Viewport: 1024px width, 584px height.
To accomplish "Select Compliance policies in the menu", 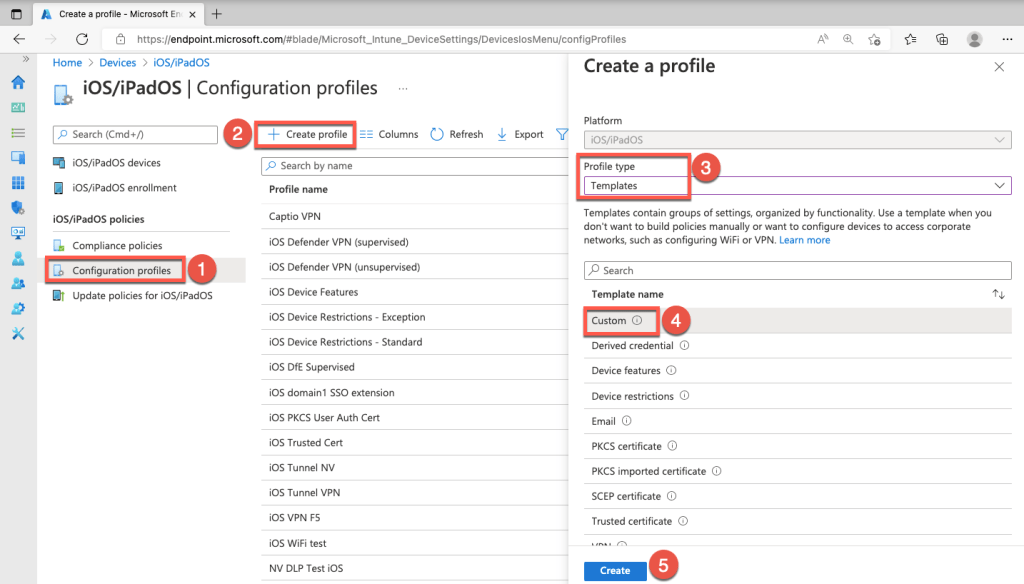I will 117,245.
